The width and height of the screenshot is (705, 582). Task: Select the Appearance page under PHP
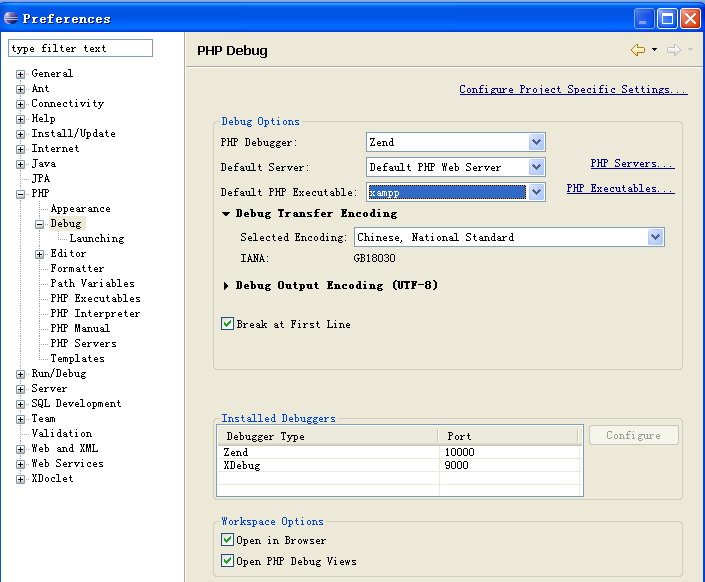[80, 209]
